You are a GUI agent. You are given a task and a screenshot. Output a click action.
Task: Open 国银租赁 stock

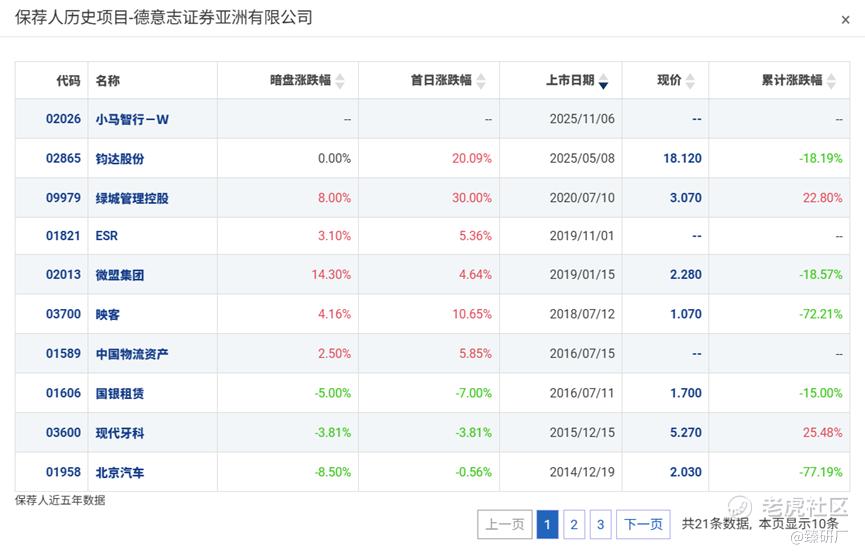point(120,394)
